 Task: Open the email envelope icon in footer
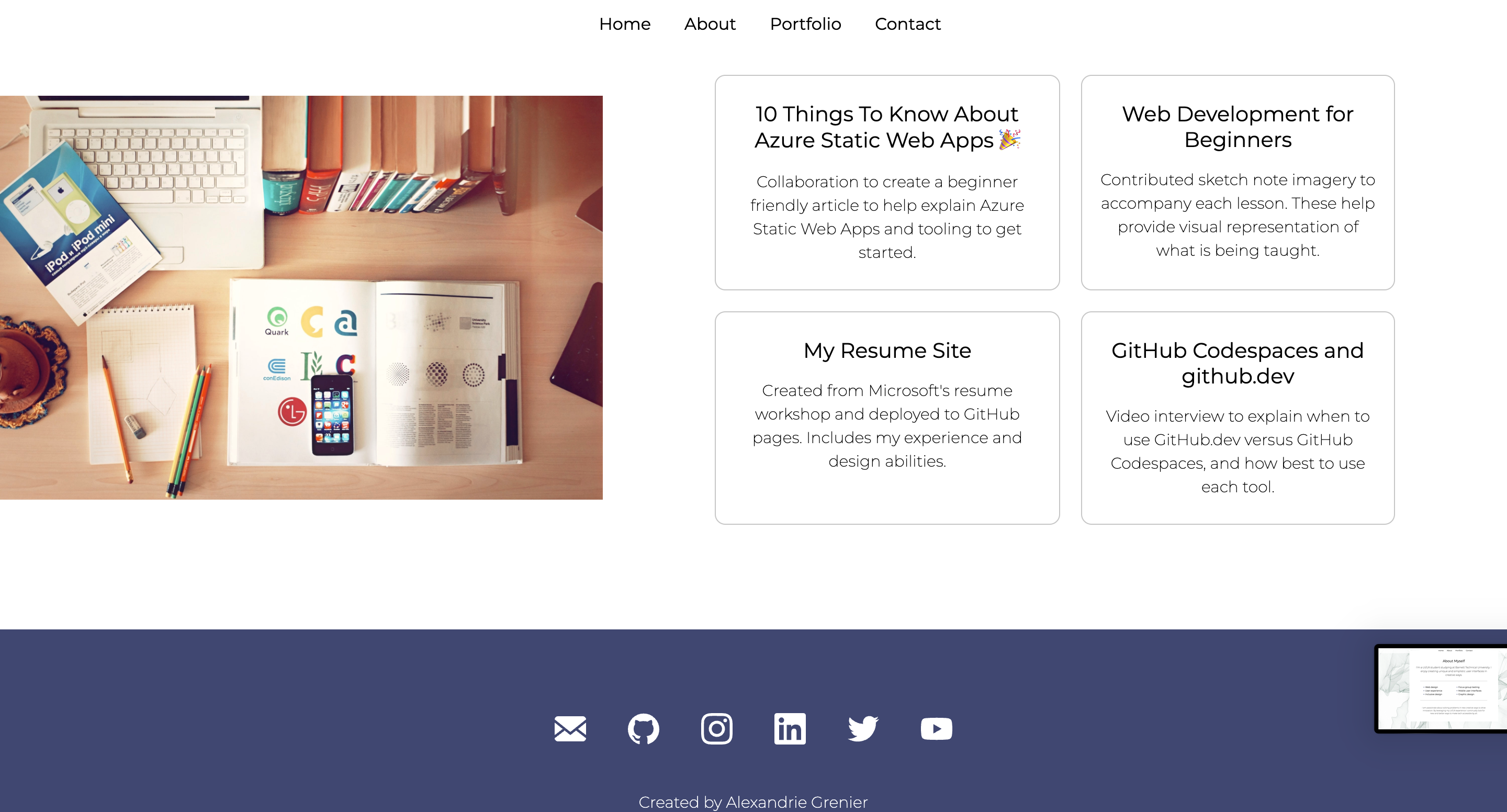(570, 728)
